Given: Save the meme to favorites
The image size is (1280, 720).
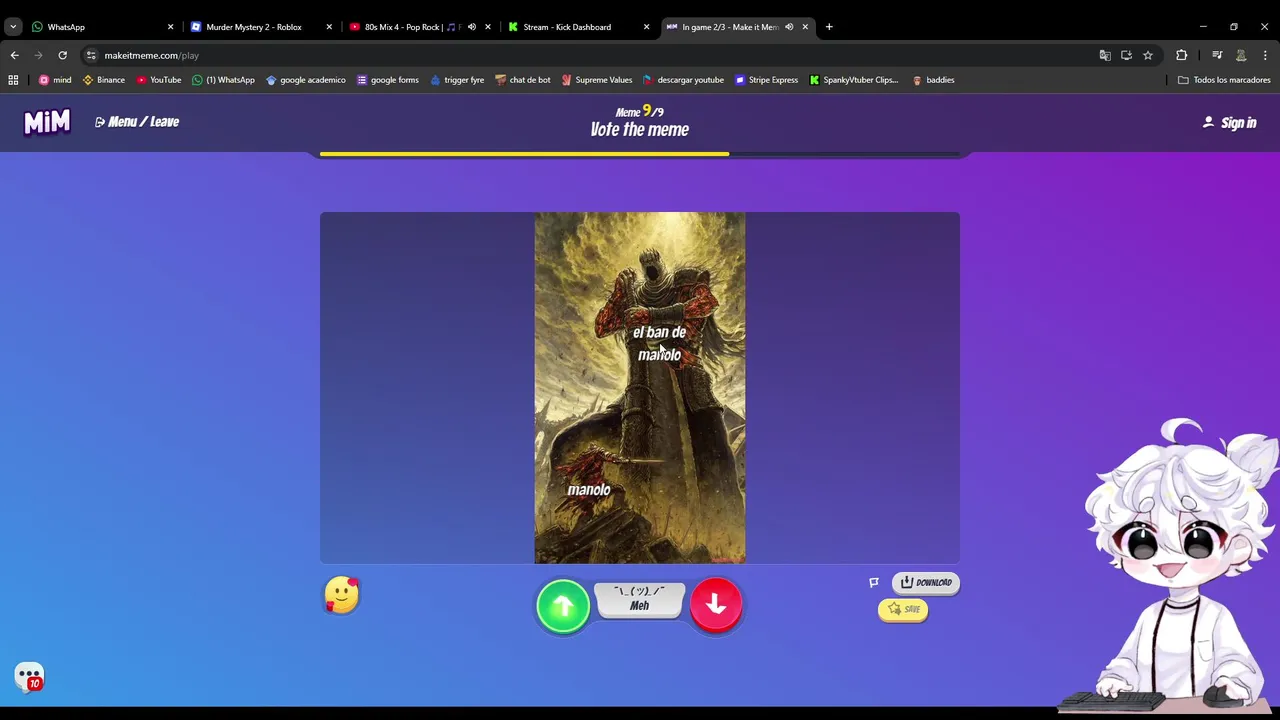Looking at the screenshot, I should pos(903,609).
